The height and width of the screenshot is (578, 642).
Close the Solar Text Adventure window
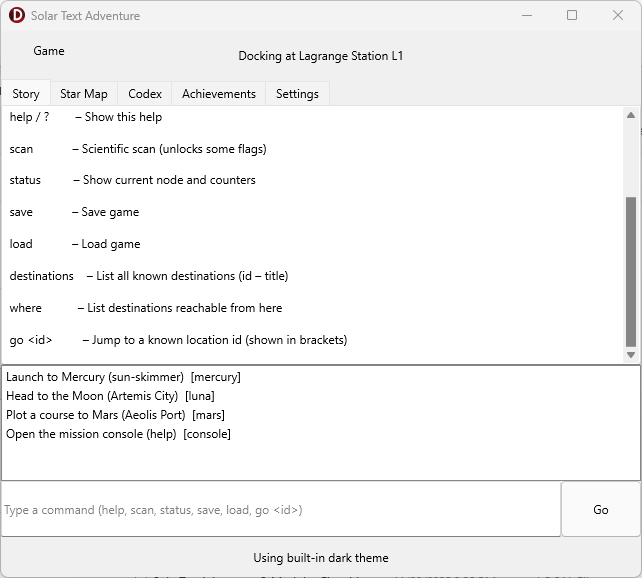coord(618,16)
